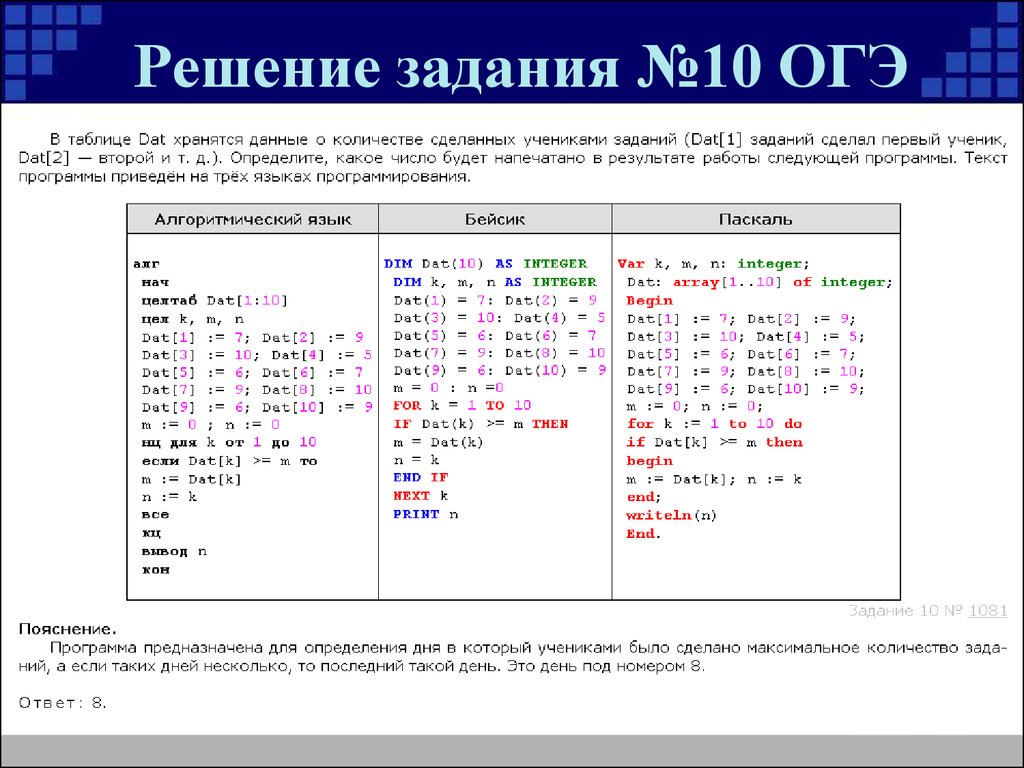Click the line "цел k, m, n"
The image size is (1024, 768).
193,319
